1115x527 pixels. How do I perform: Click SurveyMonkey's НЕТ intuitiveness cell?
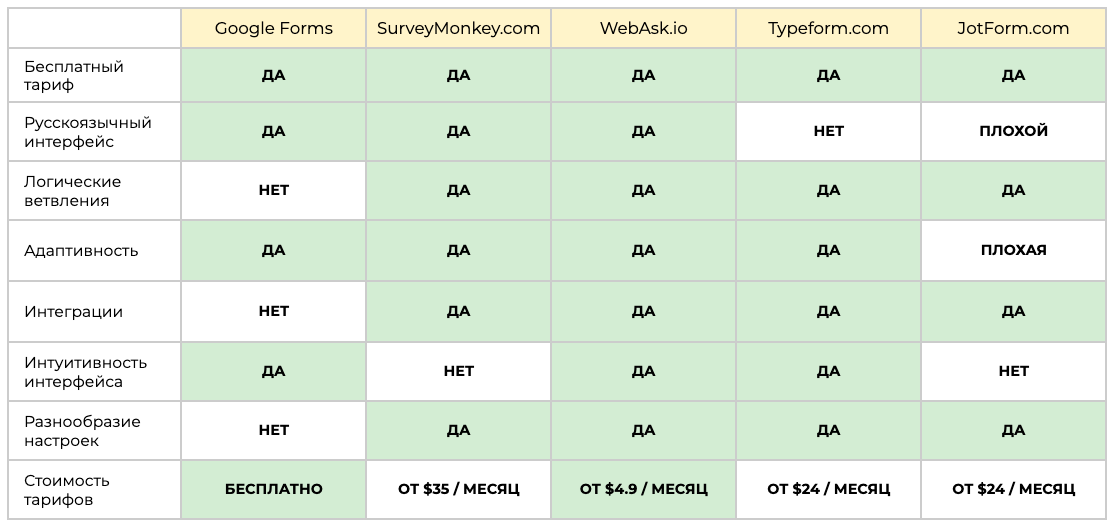(x=458, y=371)
